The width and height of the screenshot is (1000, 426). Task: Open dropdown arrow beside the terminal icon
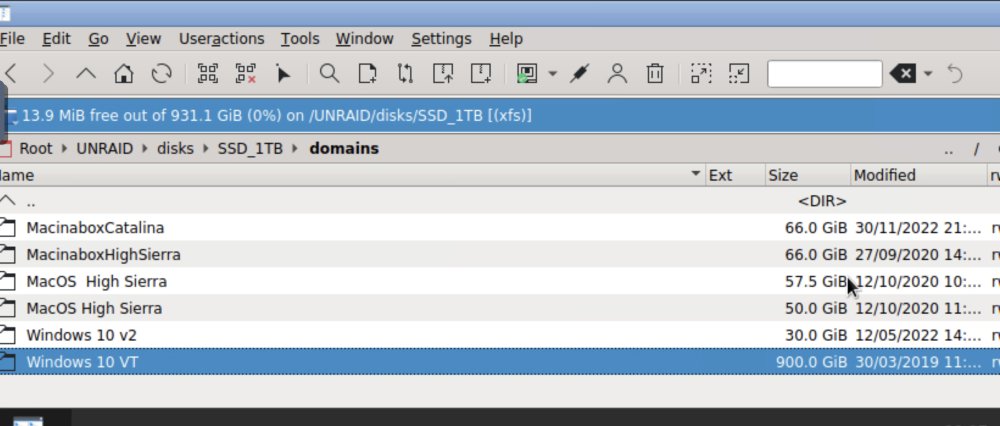coord(552,74)
